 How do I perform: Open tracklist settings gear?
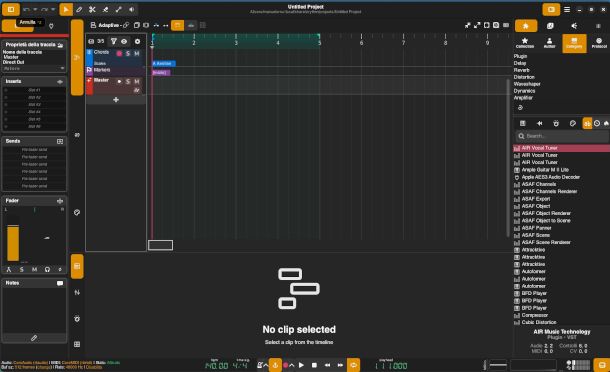coord(137,41)
